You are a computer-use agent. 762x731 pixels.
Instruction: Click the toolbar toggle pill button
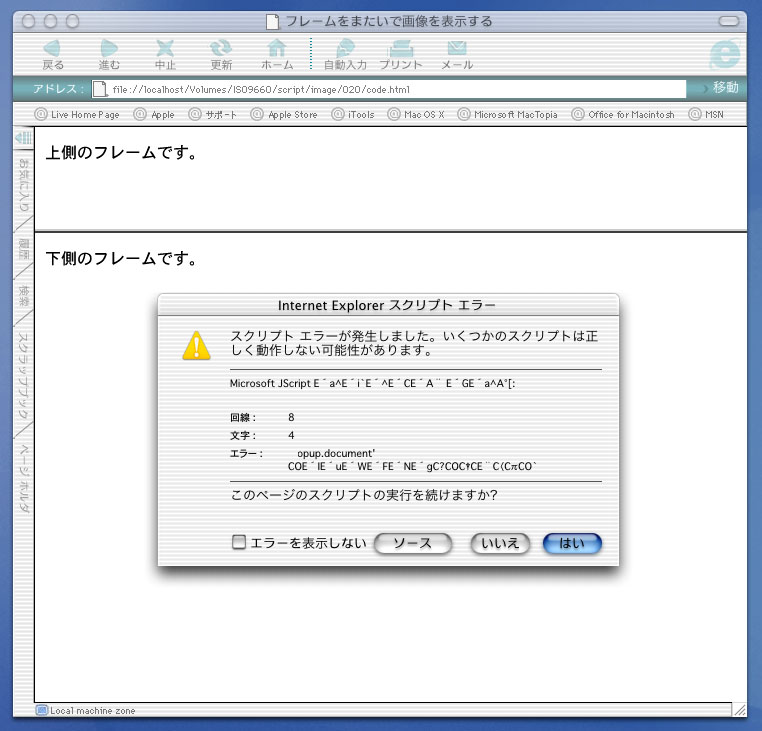(729, 21)
